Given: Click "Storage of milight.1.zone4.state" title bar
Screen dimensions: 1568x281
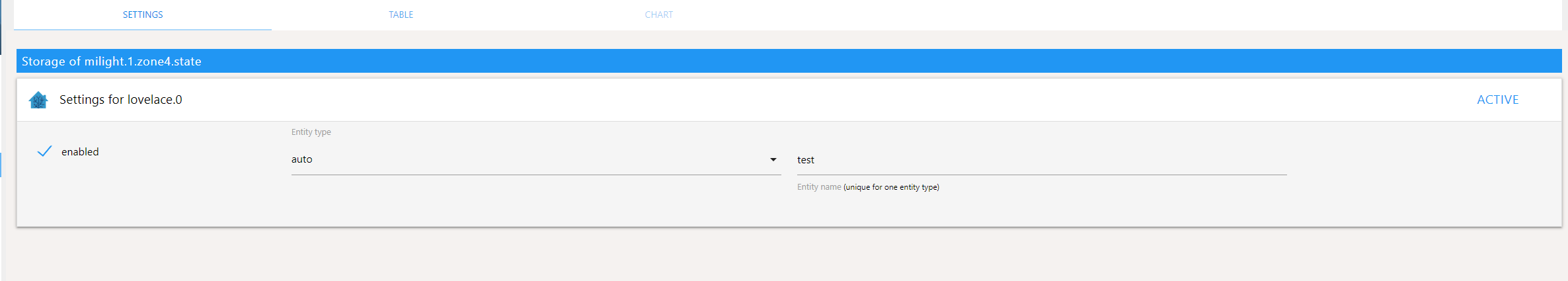Looking at the screenshot, I should coord(789,61).
